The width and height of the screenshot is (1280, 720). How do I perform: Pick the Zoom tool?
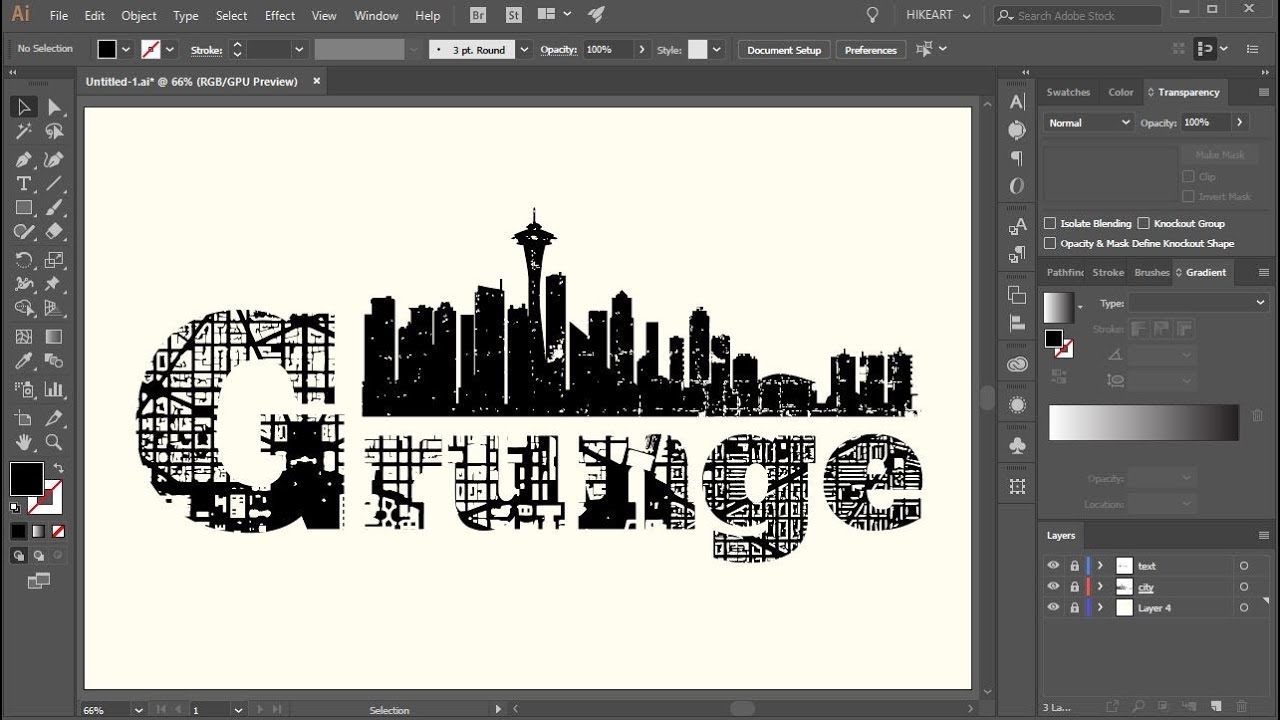[x=55, y=442]
